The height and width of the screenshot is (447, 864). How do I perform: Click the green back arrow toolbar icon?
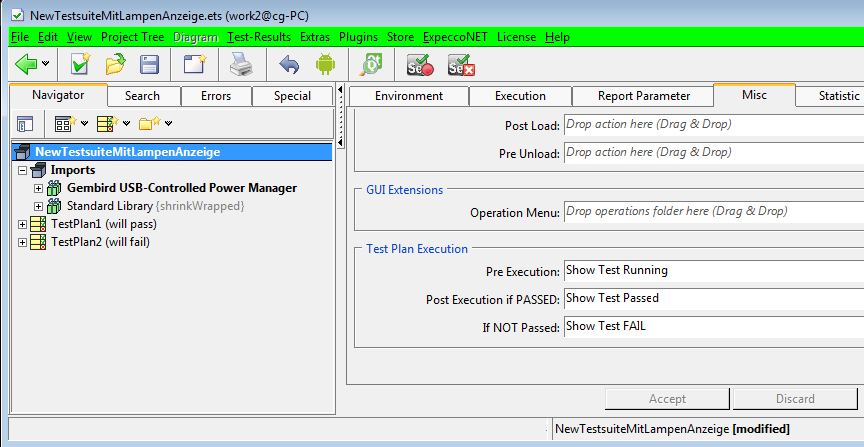pos(26,65)
